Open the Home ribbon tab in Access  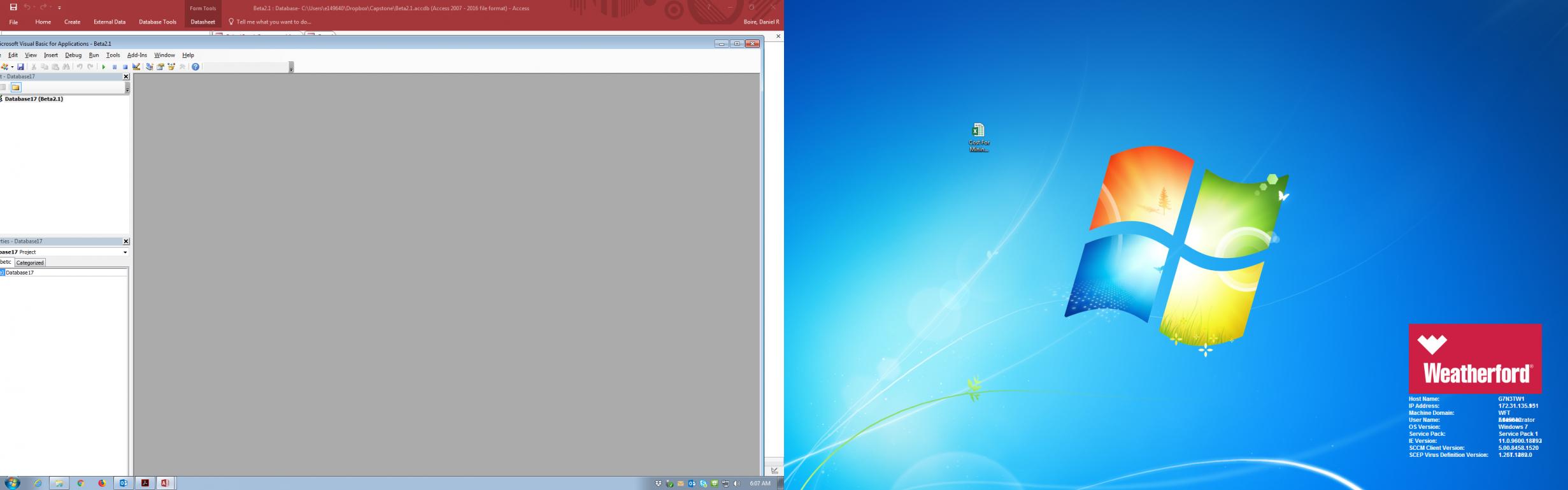pos(43,22)
